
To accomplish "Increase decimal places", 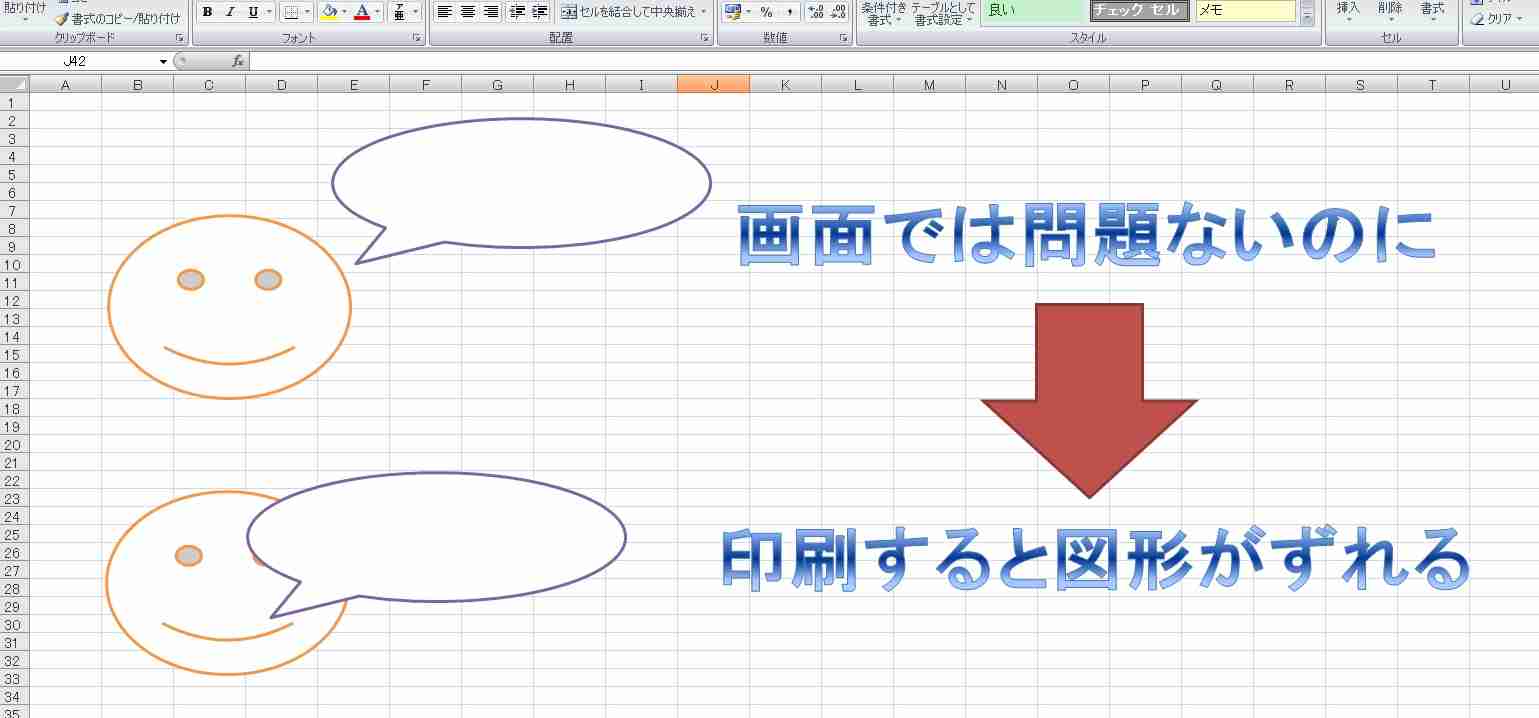I will [815, 12].
